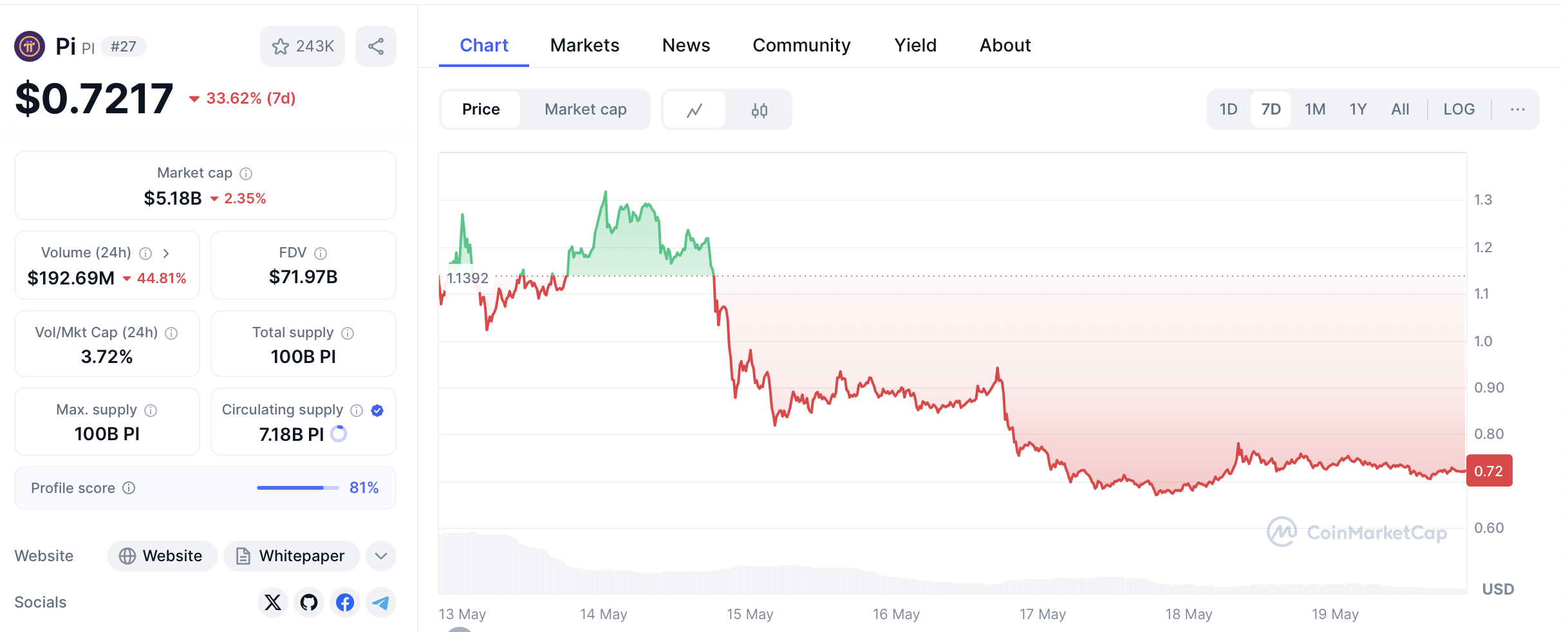Screen dimensions: 1568x632
Task: Toggle the LOG scale option
Action: [x=1459, y=109]
